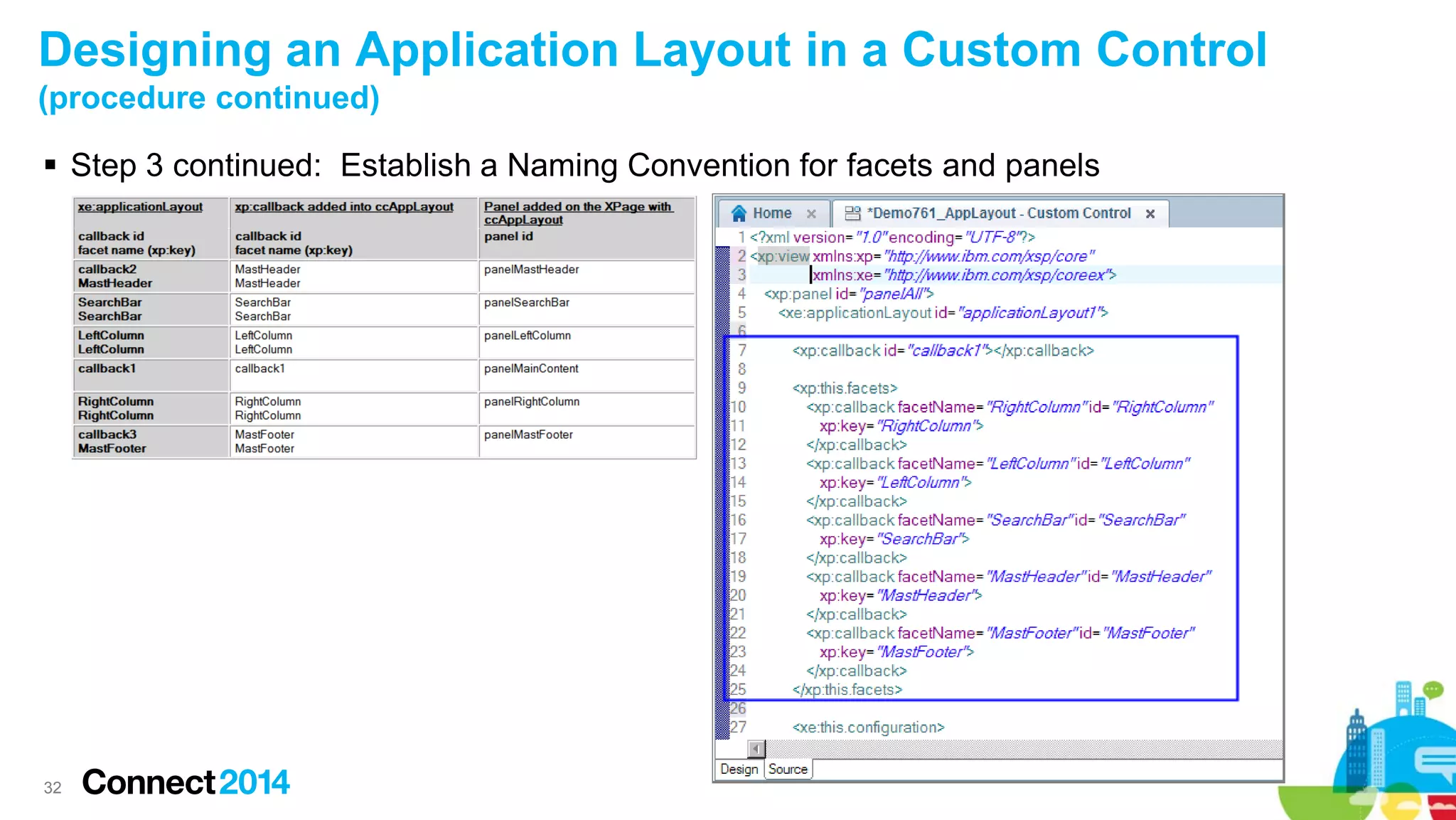The image size is (1456, 820).
Task: Switch to the Design tab
Action: point(739,770)
